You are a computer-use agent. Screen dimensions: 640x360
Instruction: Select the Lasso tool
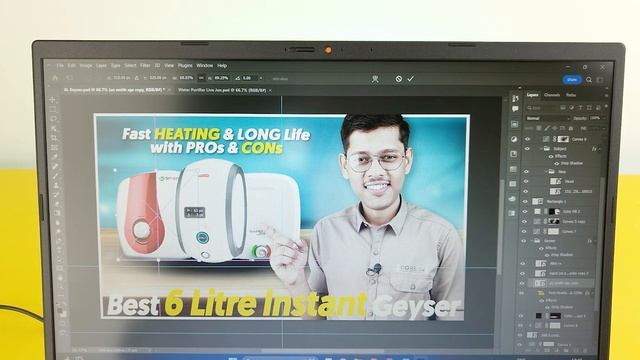click(53, 119)
